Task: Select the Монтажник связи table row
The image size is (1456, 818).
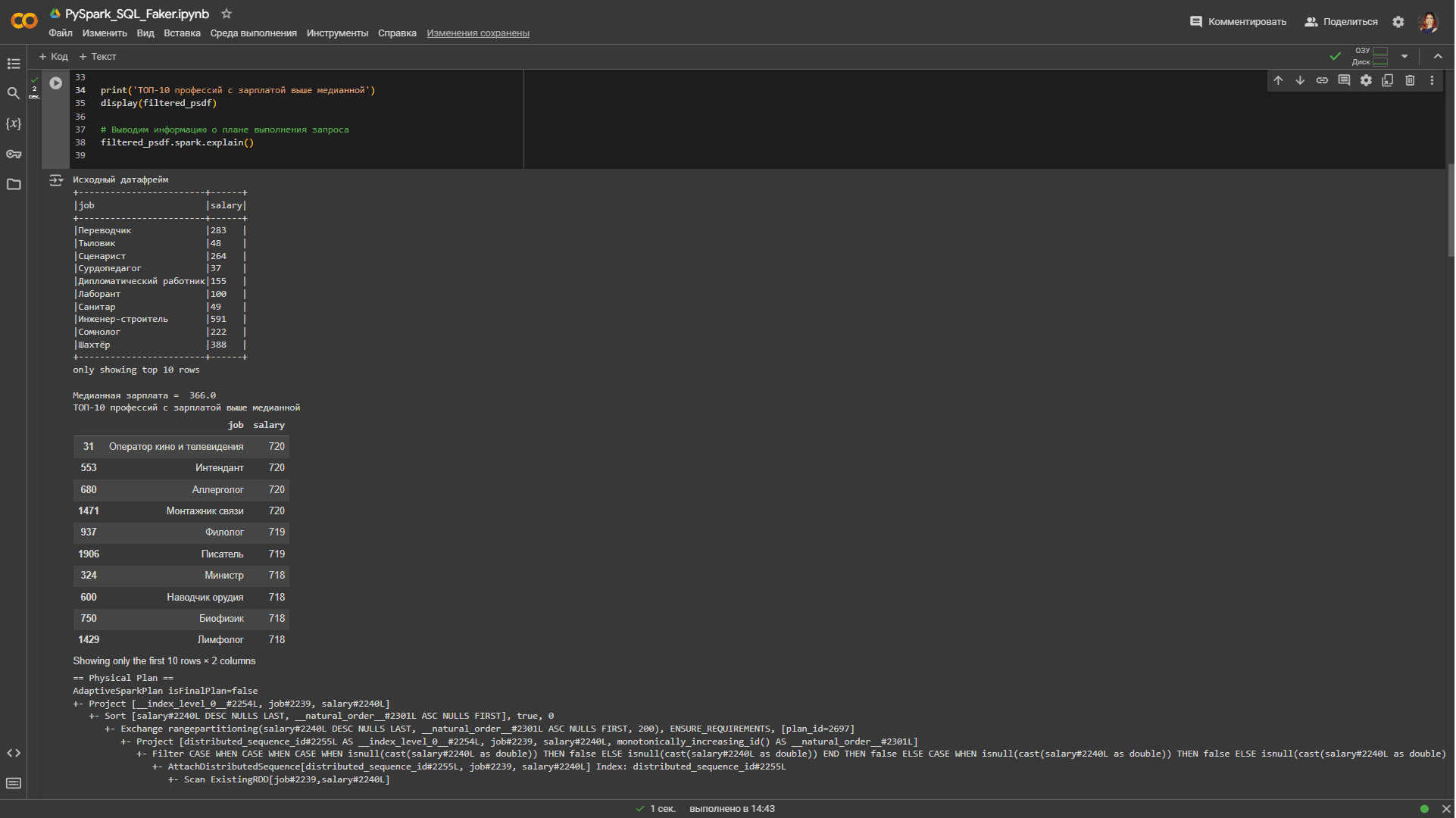Action: pos(181,511)
